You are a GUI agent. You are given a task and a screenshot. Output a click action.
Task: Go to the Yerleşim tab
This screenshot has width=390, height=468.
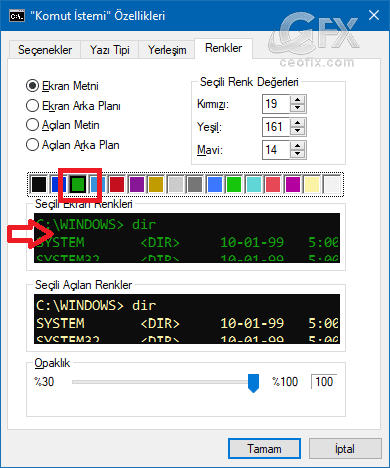[x=167, y=50]
